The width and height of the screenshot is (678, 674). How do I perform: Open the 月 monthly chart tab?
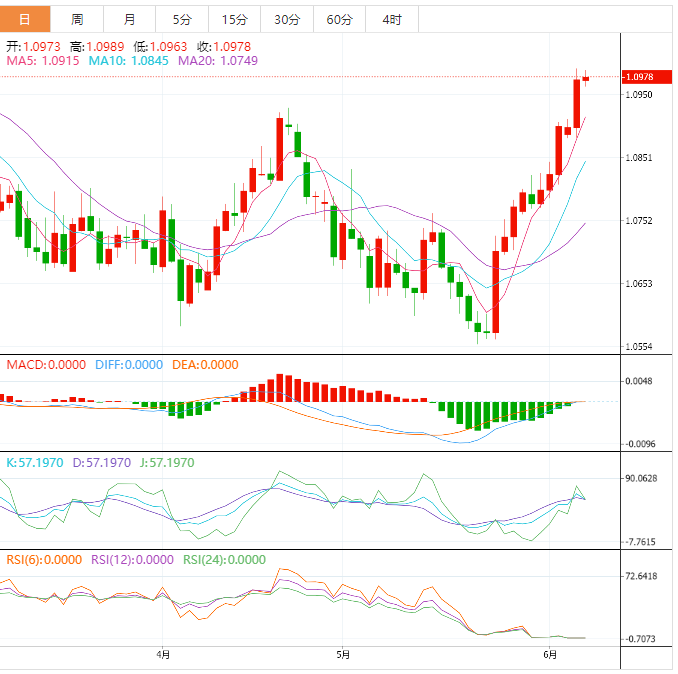(x=130, y=19)
